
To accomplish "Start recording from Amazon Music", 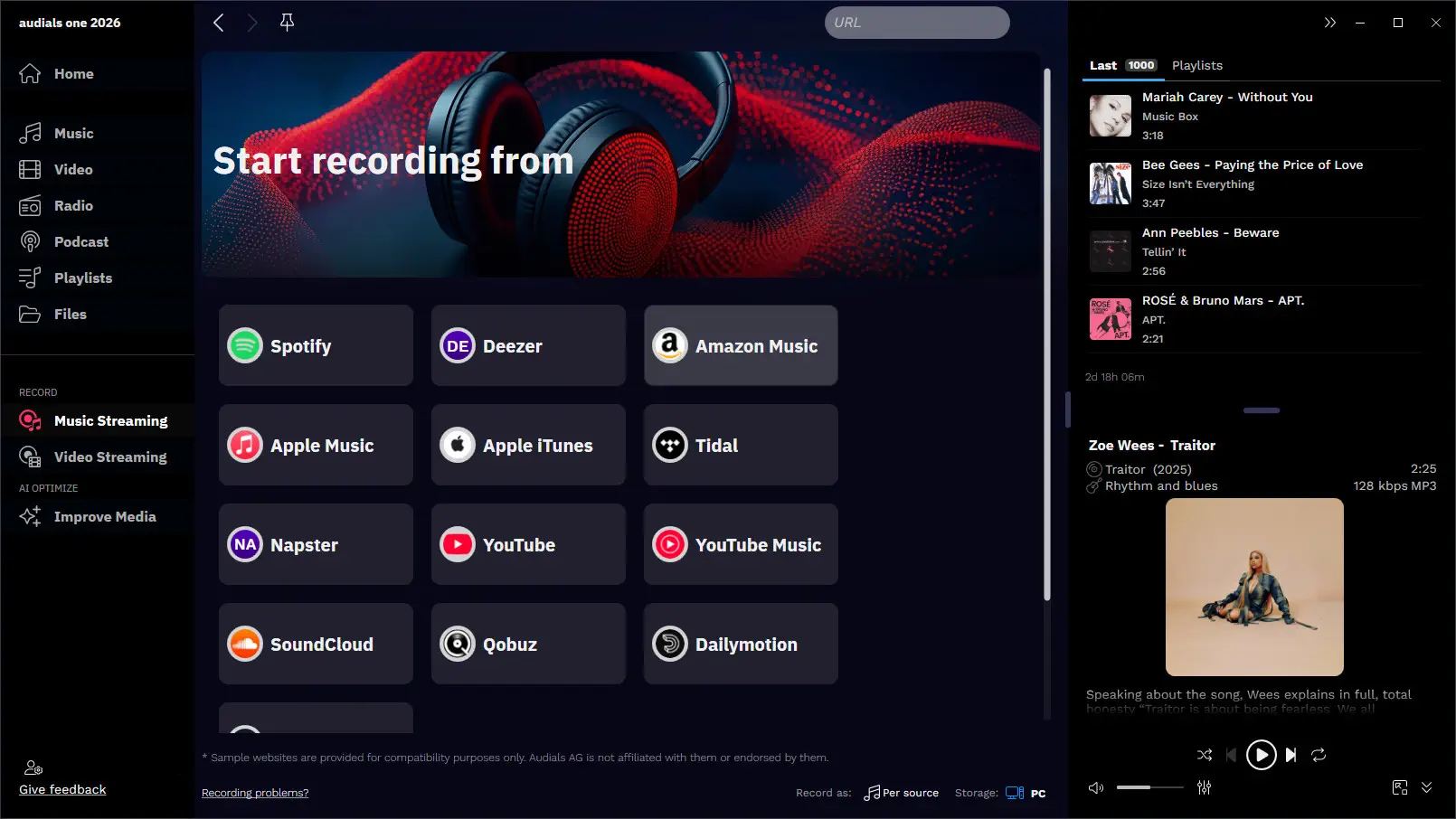I will click(x=741, y=346).
